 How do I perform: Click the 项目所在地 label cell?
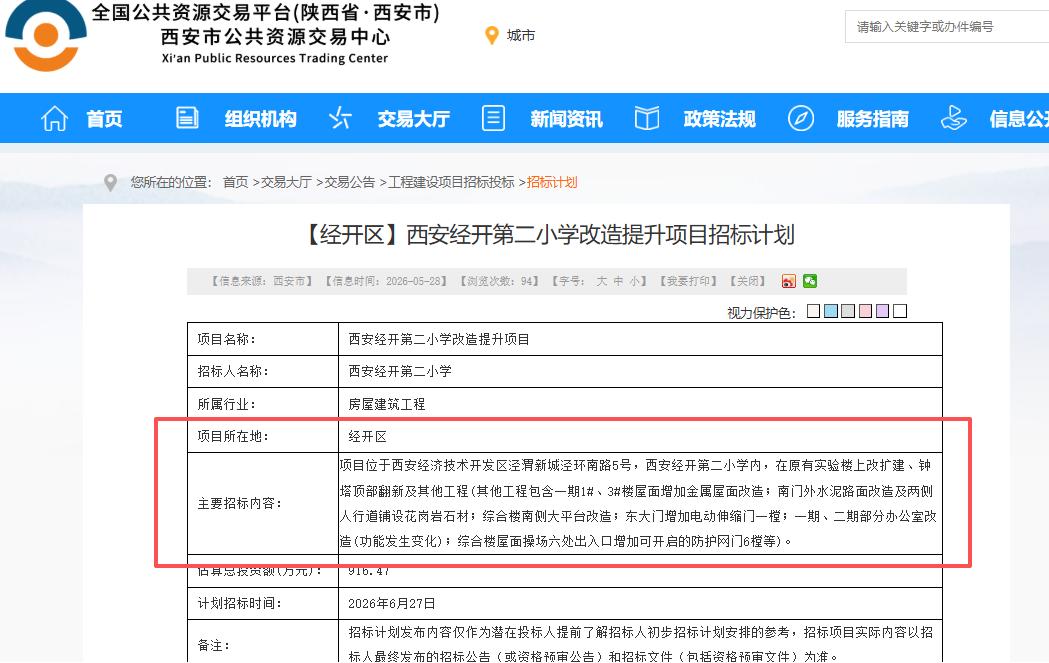[263, 436]
